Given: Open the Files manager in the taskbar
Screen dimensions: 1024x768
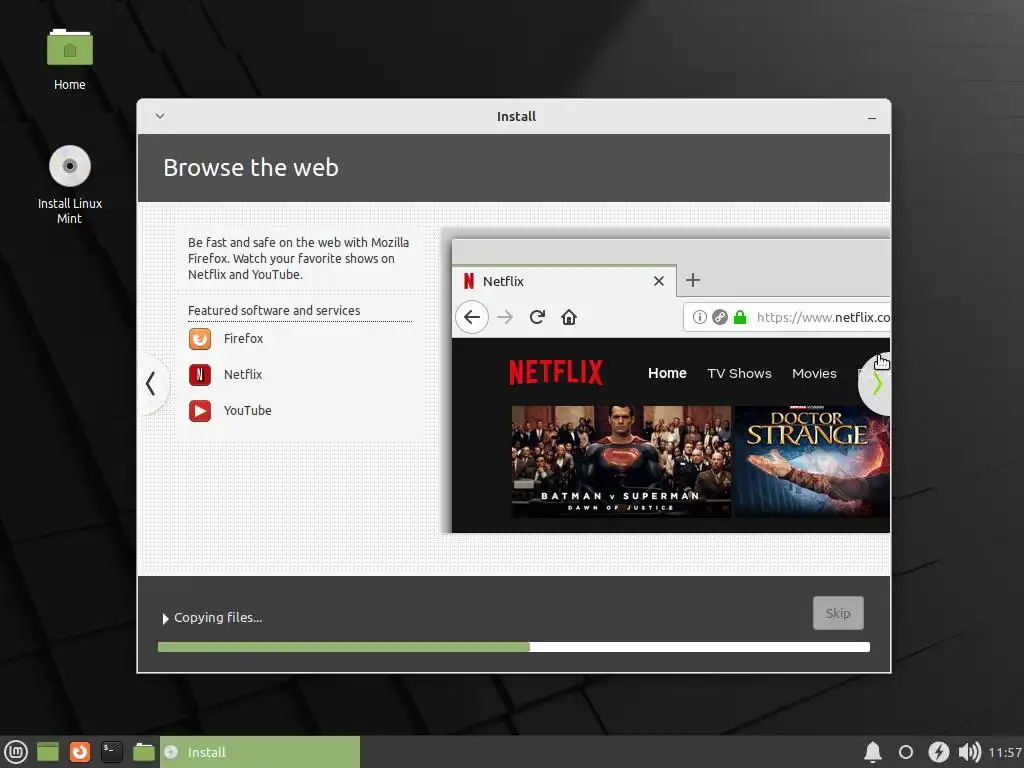Looking at the screenshot, I should (144, 752).
